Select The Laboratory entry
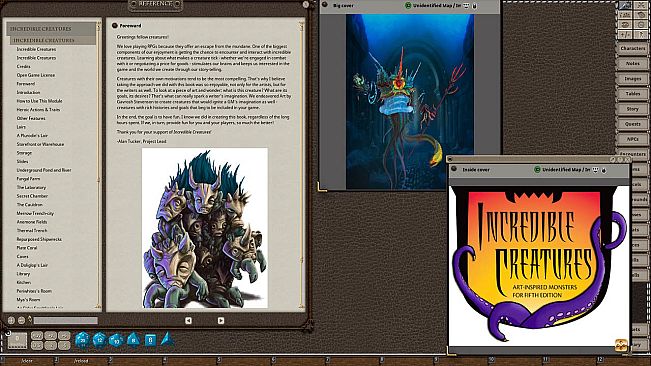 pyautogui.click(x=31, y=187)
